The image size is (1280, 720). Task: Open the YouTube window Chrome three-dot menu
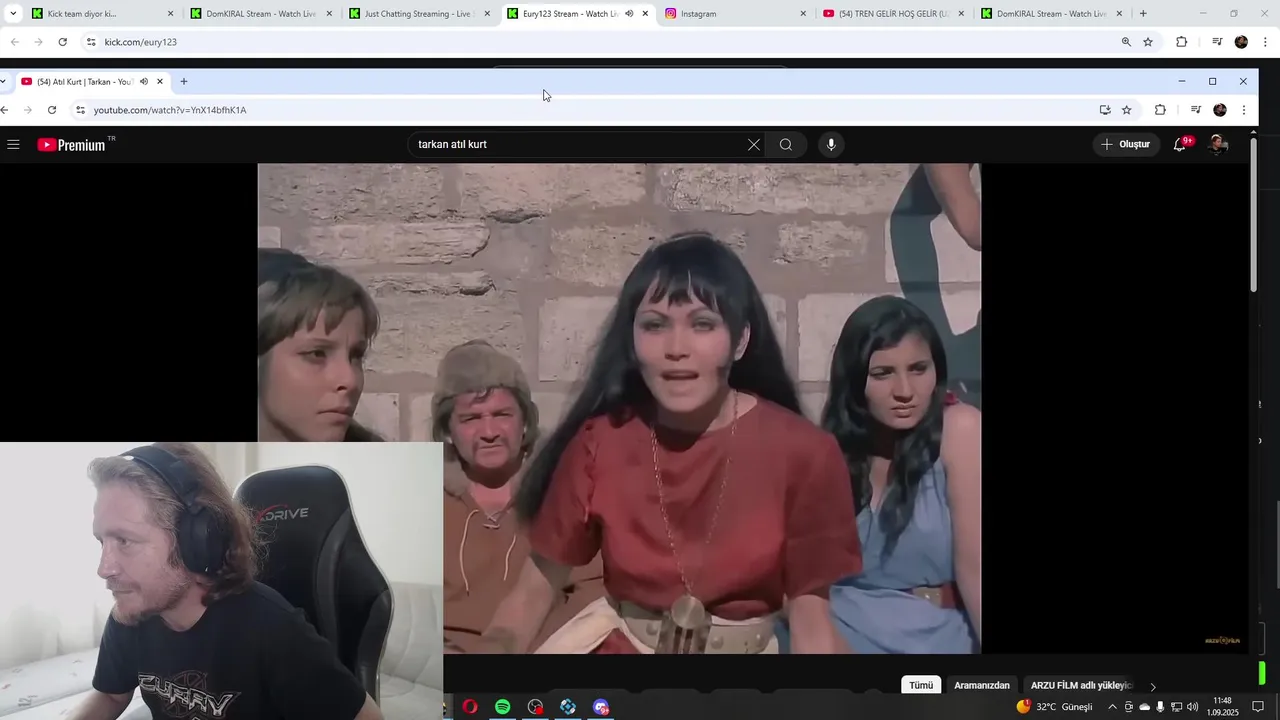click(1244, 110)
